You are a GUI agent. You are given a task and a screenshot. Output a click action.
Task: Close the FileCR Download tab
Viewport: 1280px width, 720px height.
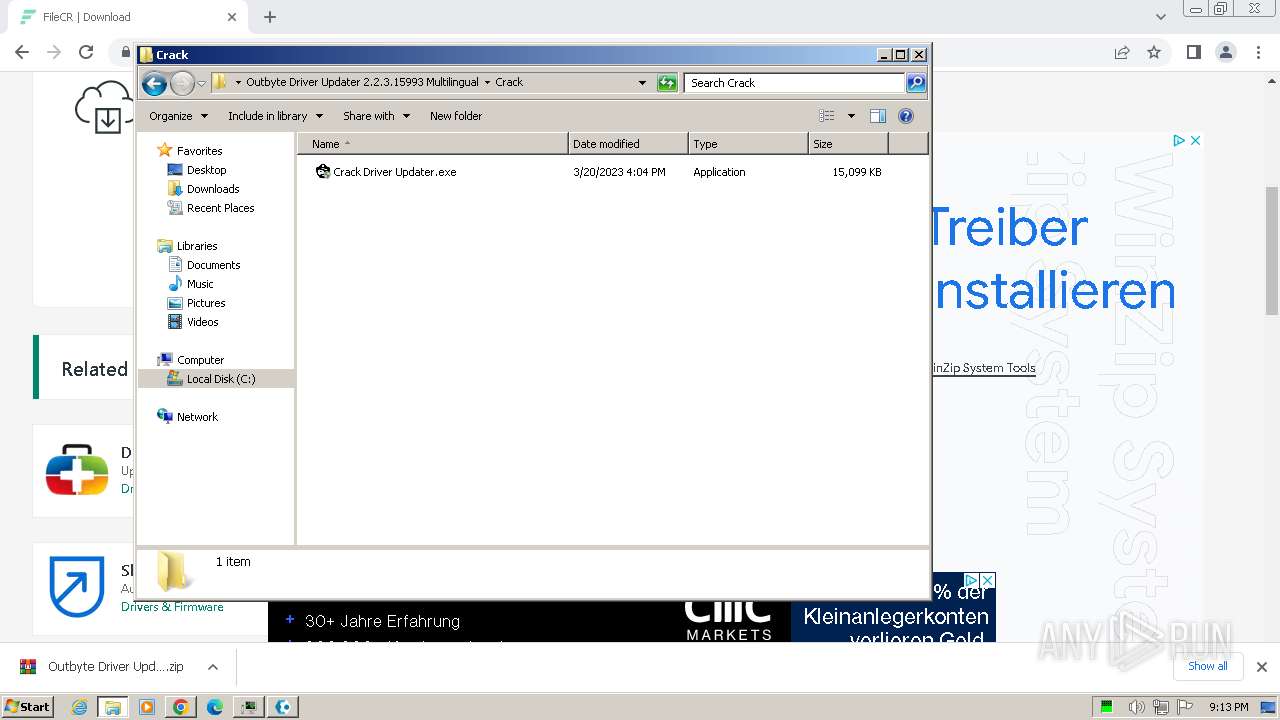[232, 17]
